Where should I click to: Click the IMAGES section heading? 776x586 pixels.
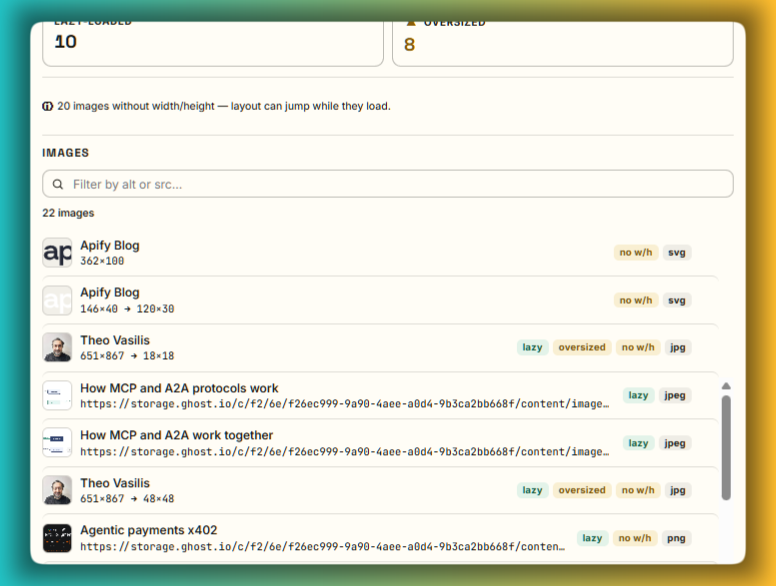[x=65, y=152]
